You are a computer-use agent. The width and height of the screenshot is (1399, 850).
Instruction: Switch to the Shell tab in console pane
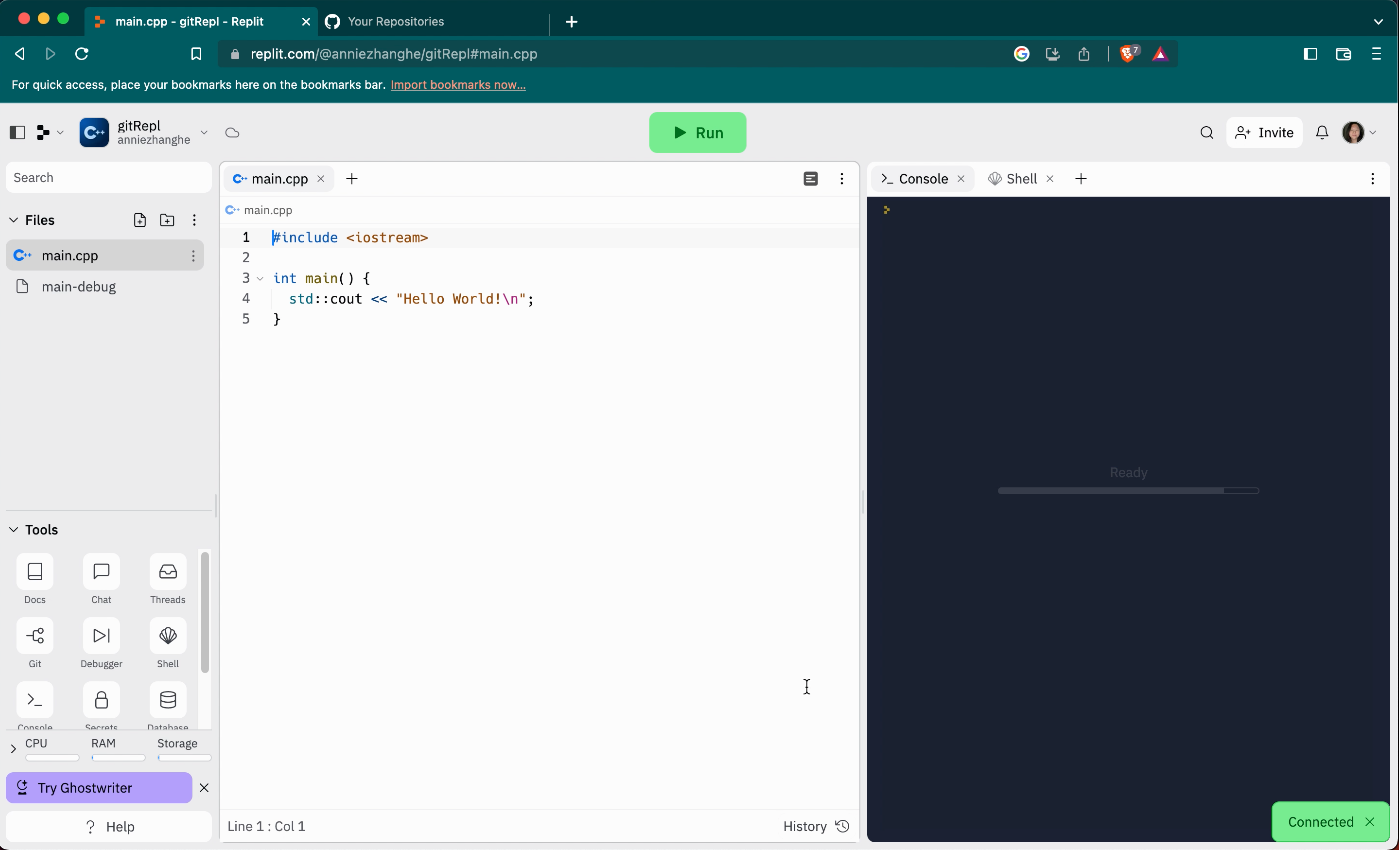[1020, 178]
